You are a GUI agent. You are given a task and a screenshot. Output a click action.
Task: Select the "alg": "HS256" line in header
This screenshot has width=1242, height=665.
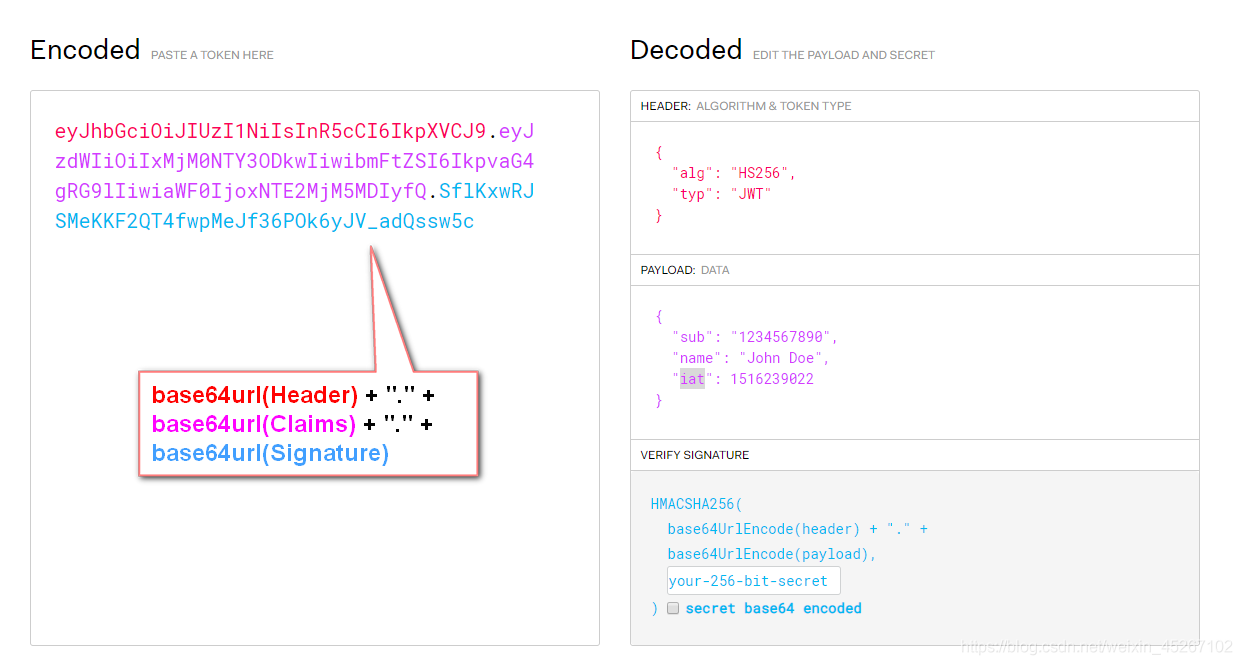734,173
